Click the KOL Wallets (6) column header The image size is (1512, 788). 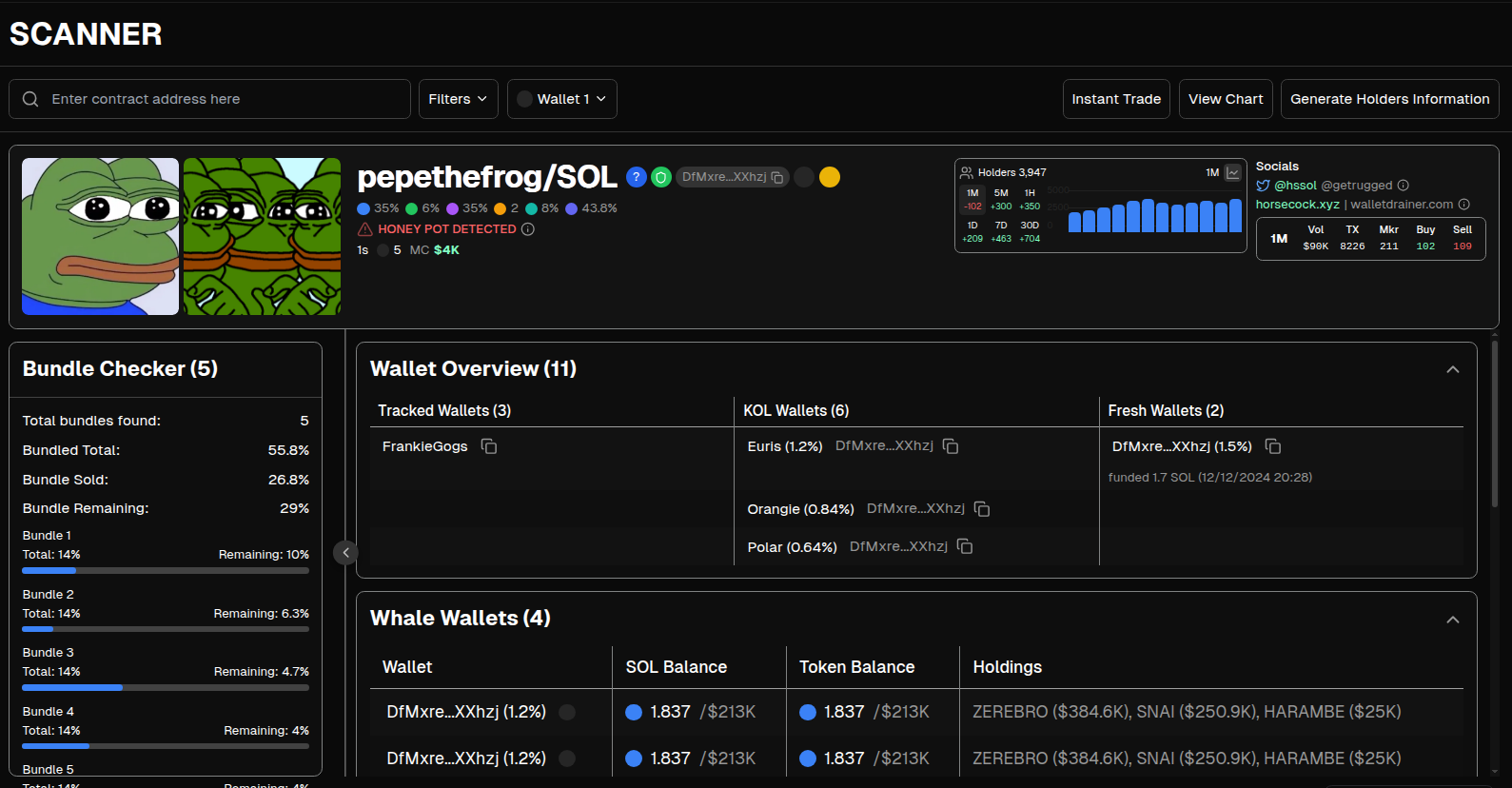pyautogui.click(x=795, y=410)
